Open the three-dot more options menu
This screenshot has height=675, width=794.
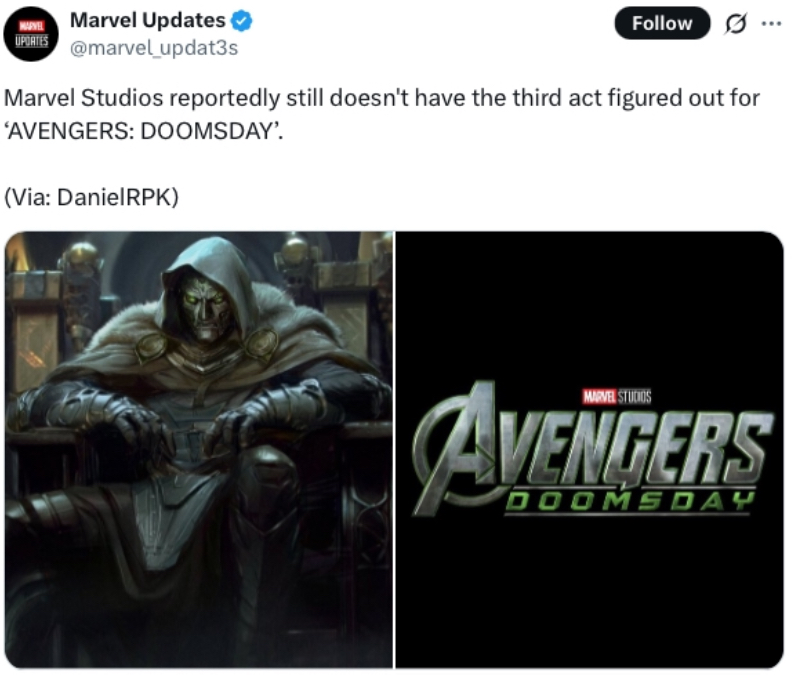tap(771, 23)
